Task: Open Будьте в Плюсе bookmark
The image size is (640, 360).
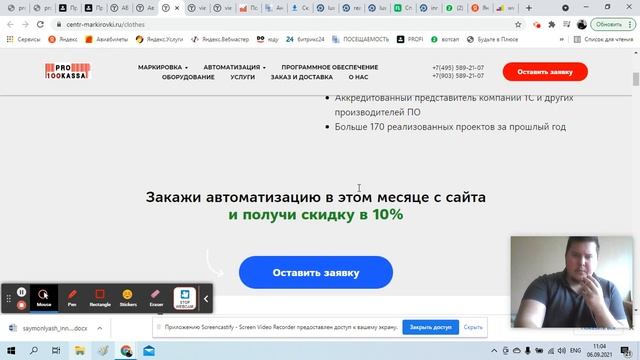Action: point(492,39)
